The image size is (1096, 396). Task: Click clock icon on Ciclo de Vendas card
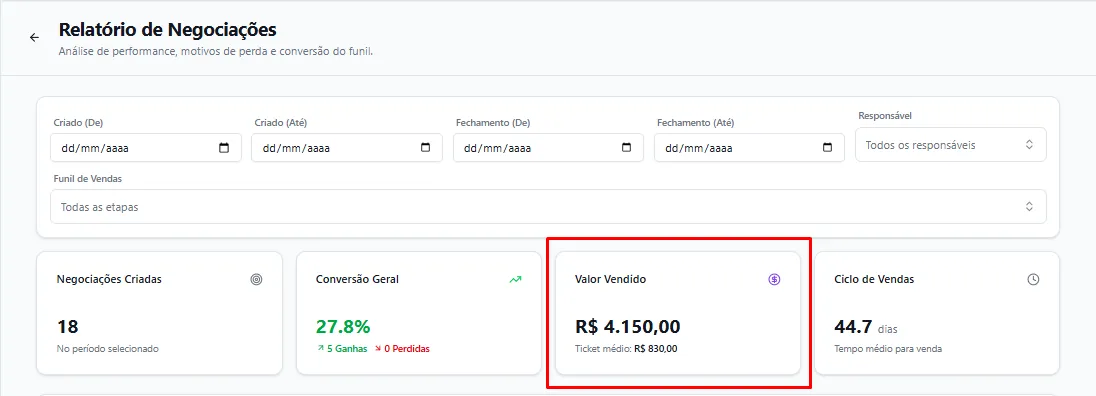point(1034,279)
